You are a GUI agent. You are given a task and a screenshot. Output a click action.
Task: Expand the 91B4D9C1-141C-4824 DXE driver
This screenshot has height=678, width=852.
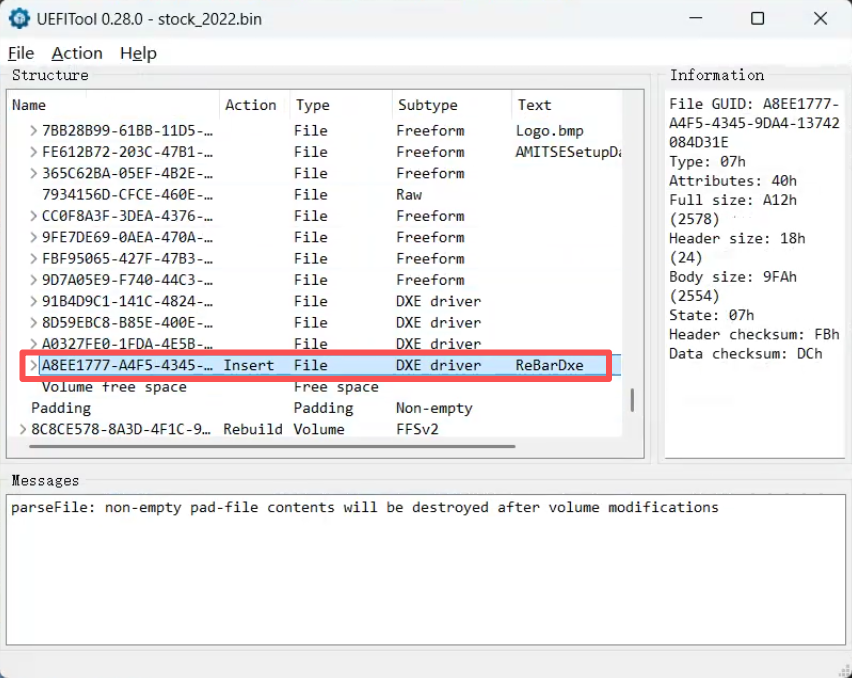(34, 302)
